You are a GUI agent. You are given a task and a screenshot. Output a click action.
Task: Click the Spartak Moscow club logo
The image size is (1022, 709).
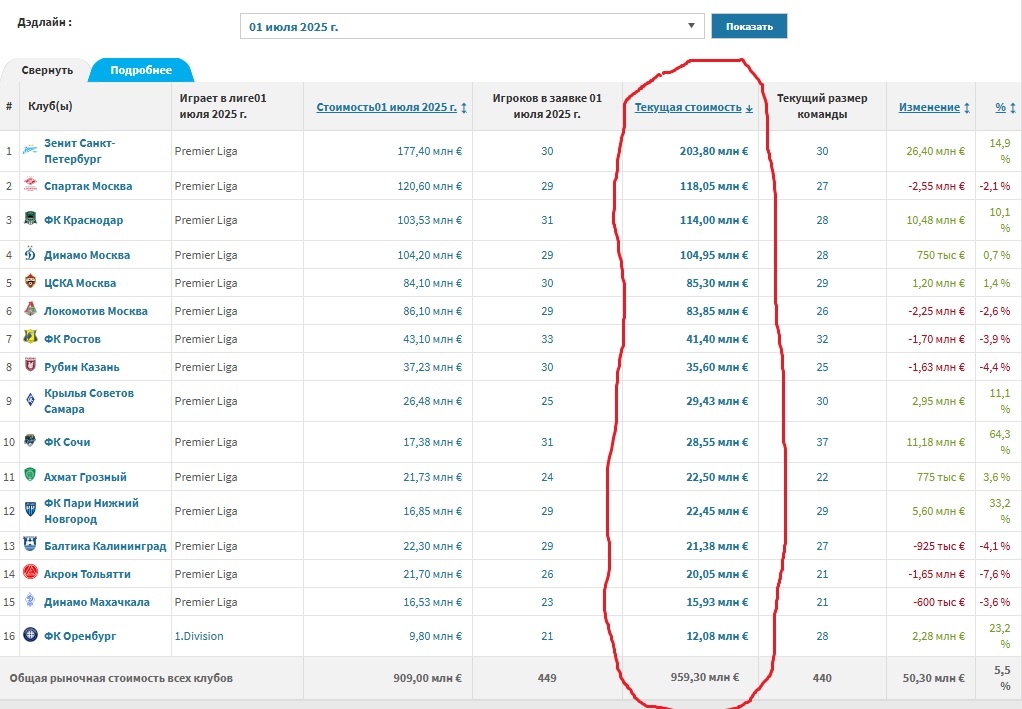tap(30, 184)
